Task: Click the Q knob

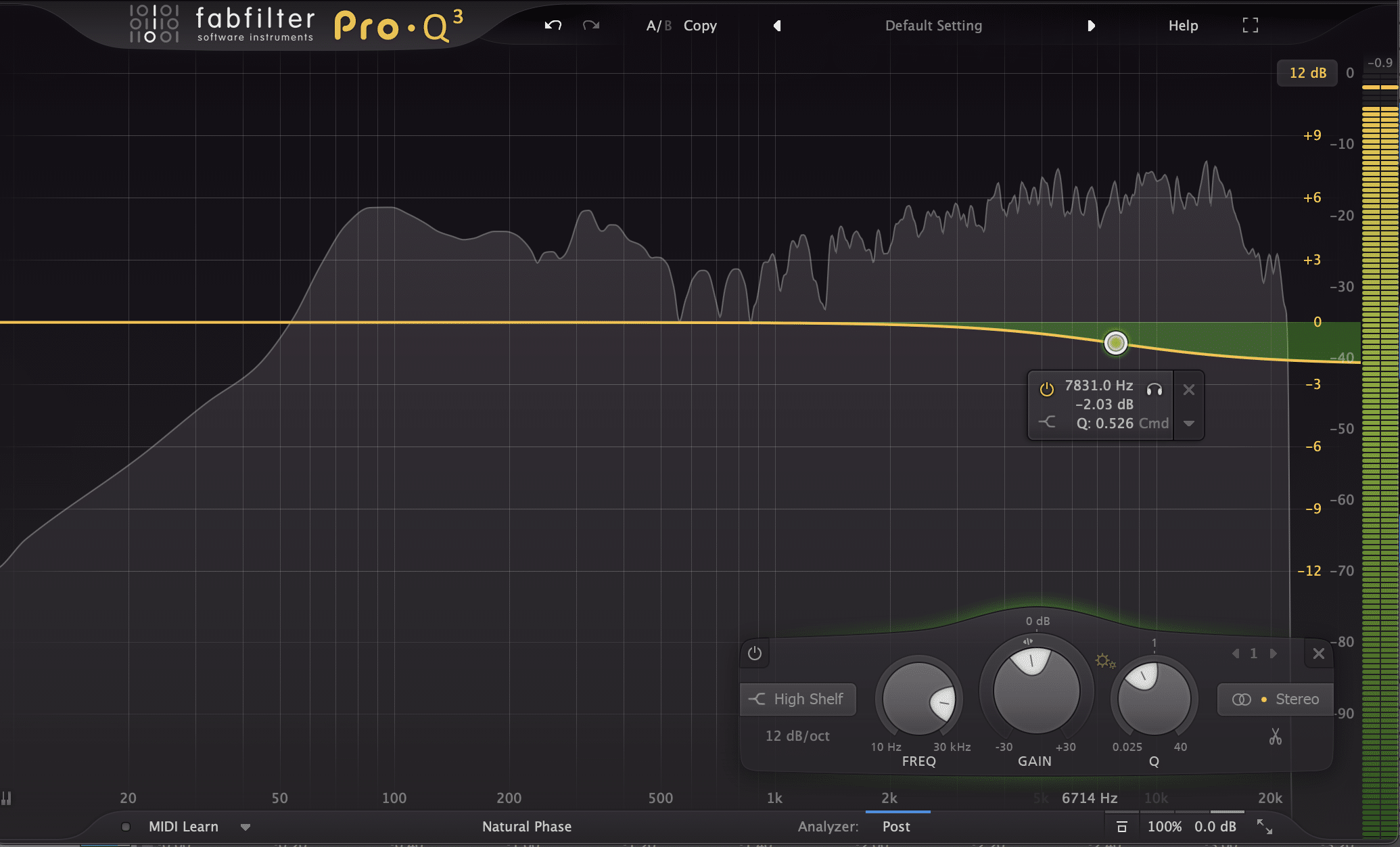Action: (x=1154, y=700)
